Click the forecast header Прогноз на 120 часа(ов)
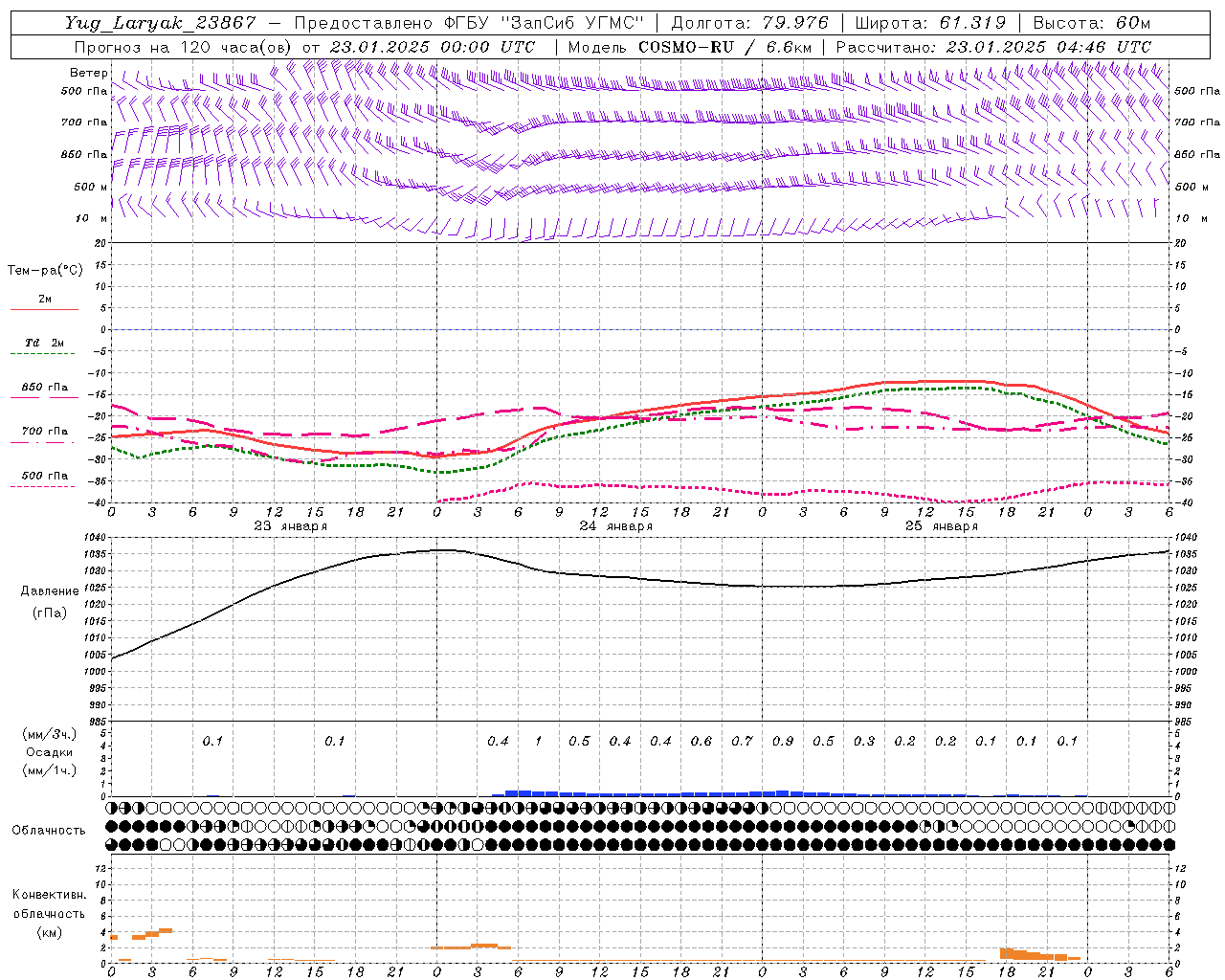1225x980 pixels. (184, 47)
